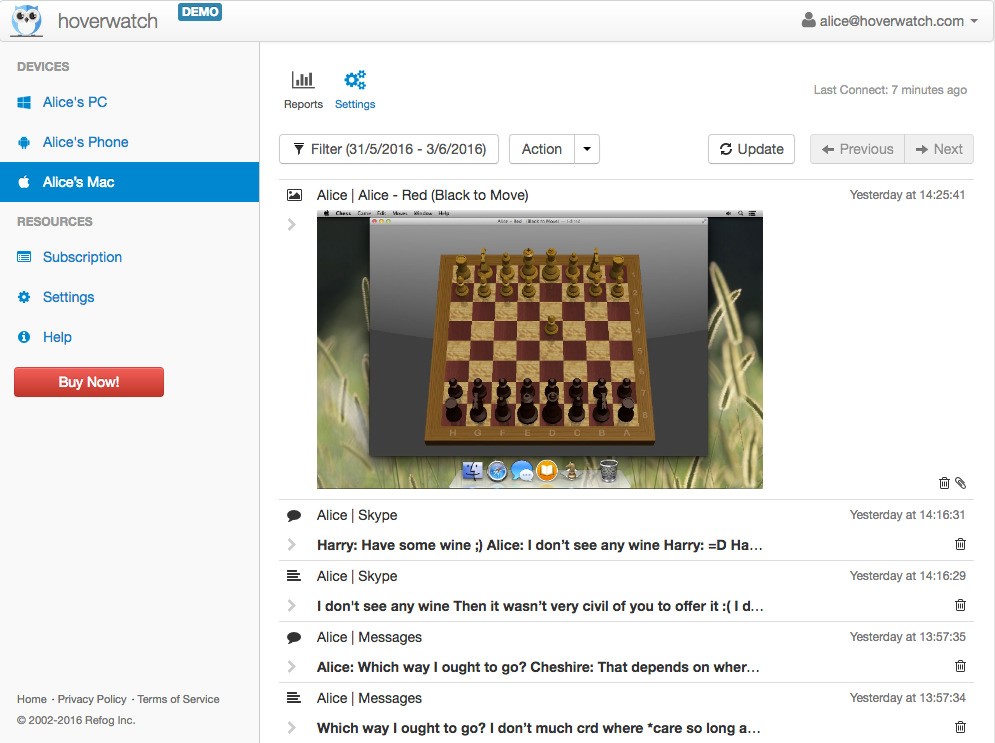Open the alice@hoverwatch.com account menu

(x=890, y=21)
